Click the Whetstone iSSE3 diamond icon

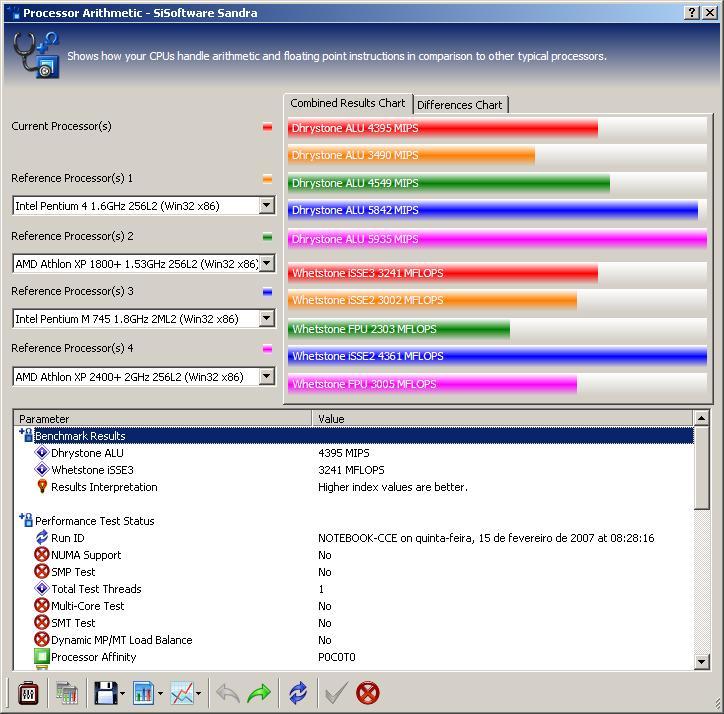pos(42,469)
